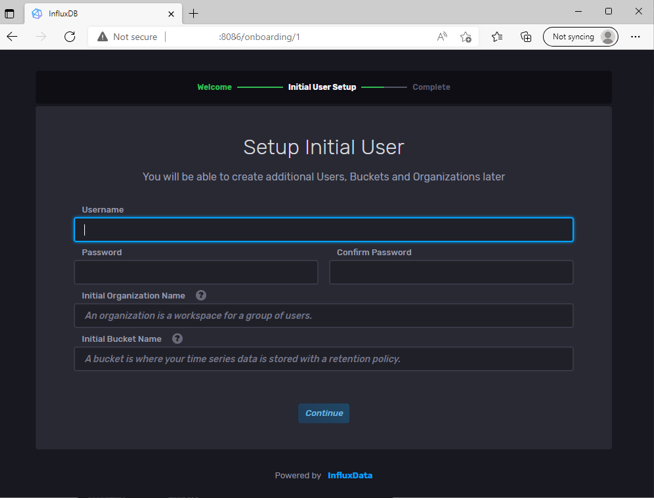Open a new browser tab

click(194, 14)
